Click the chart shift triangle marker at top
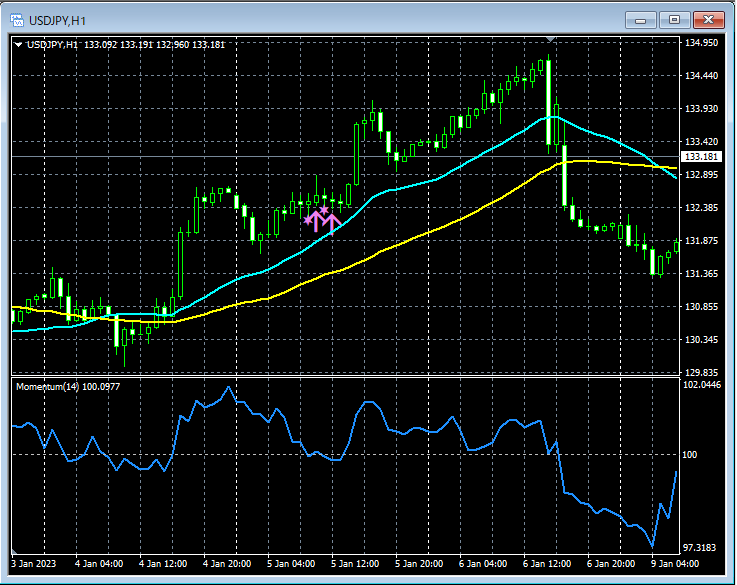 (551, 39)
